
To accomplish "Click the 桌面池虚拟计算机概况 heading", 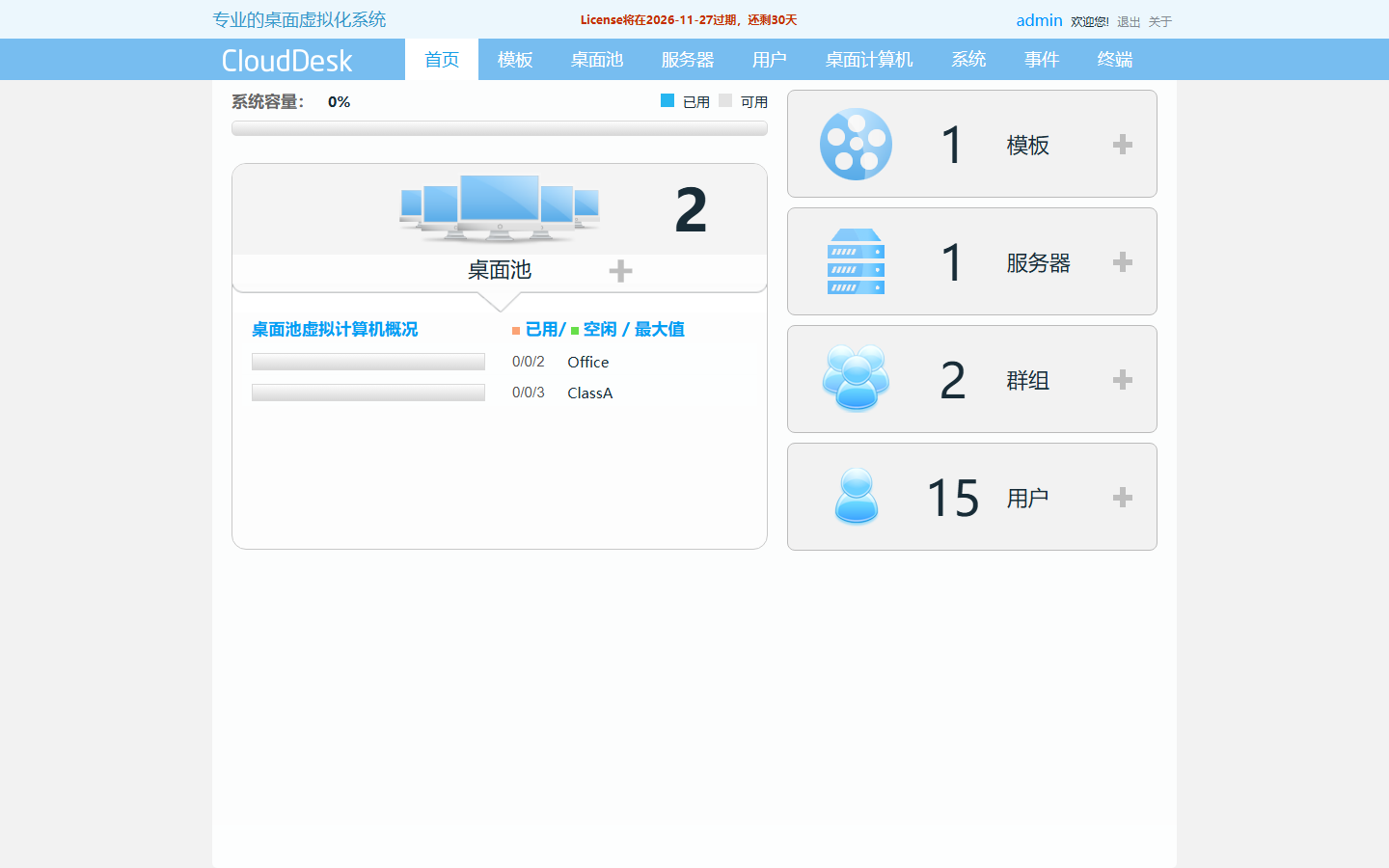I will click(x=335, y=329).
